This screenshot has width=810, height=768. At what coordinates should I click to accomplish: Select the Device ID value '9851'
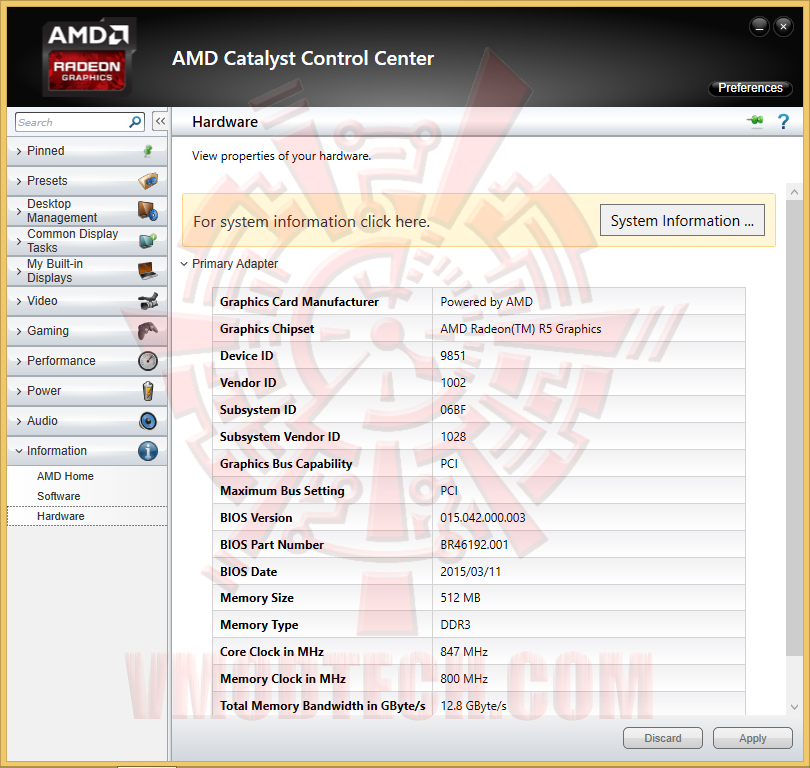pyautogui.click(x=453, y=356)
